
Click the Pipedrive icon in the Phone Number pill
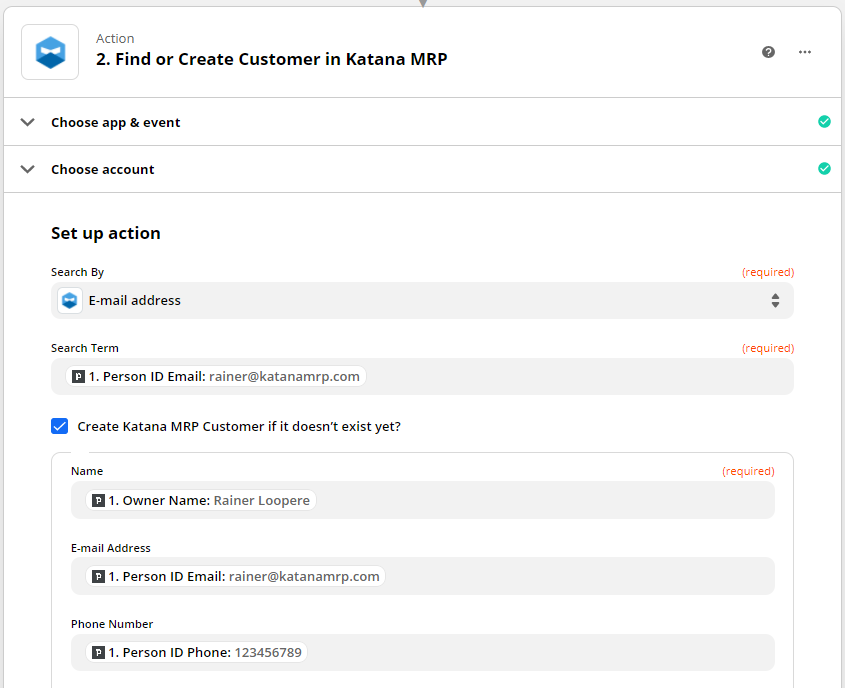[98, 652]
